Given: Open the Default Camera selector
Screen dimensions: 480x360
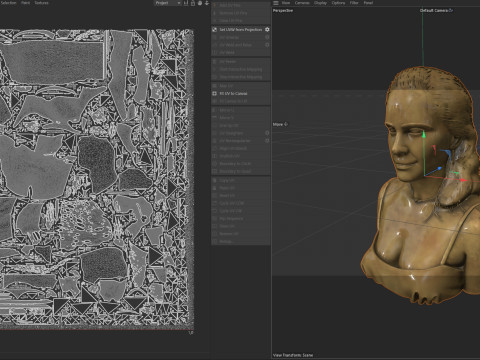Looking at the screenshot, I should tap(436, 11).
